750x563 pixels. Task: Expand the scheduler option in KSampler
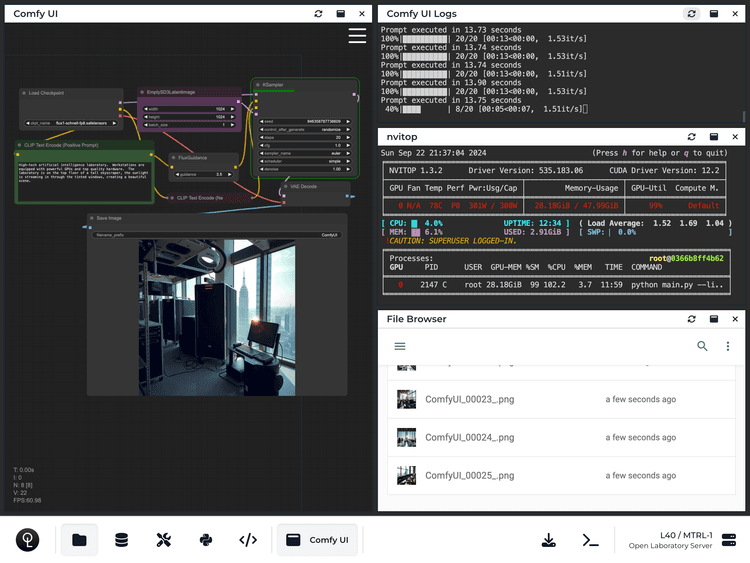click(x=303, y=160)
